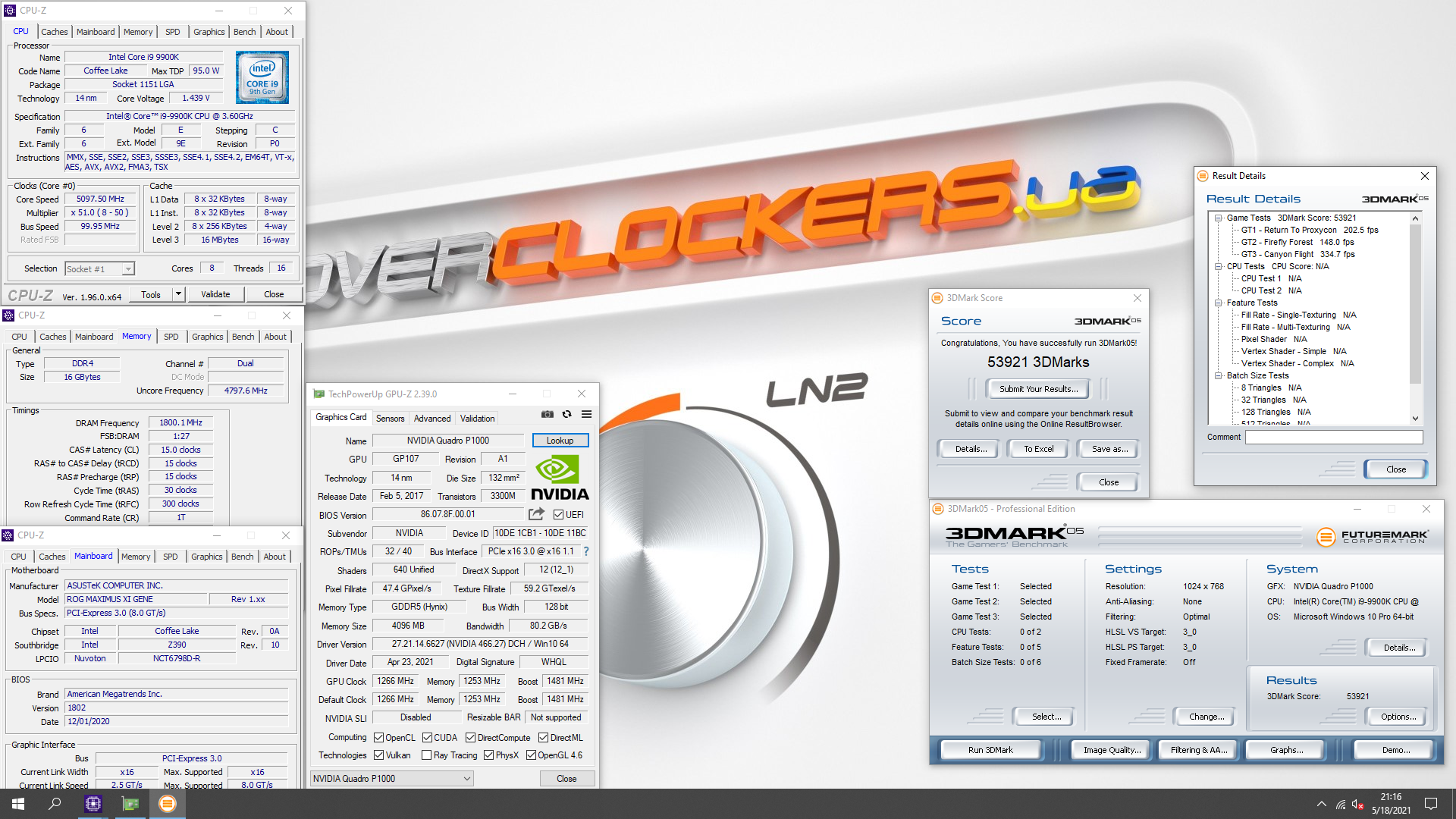This screenshot has height=819, width=1456.
Task: Open Caches tab in top CPU-Z window
Action: 54,32
